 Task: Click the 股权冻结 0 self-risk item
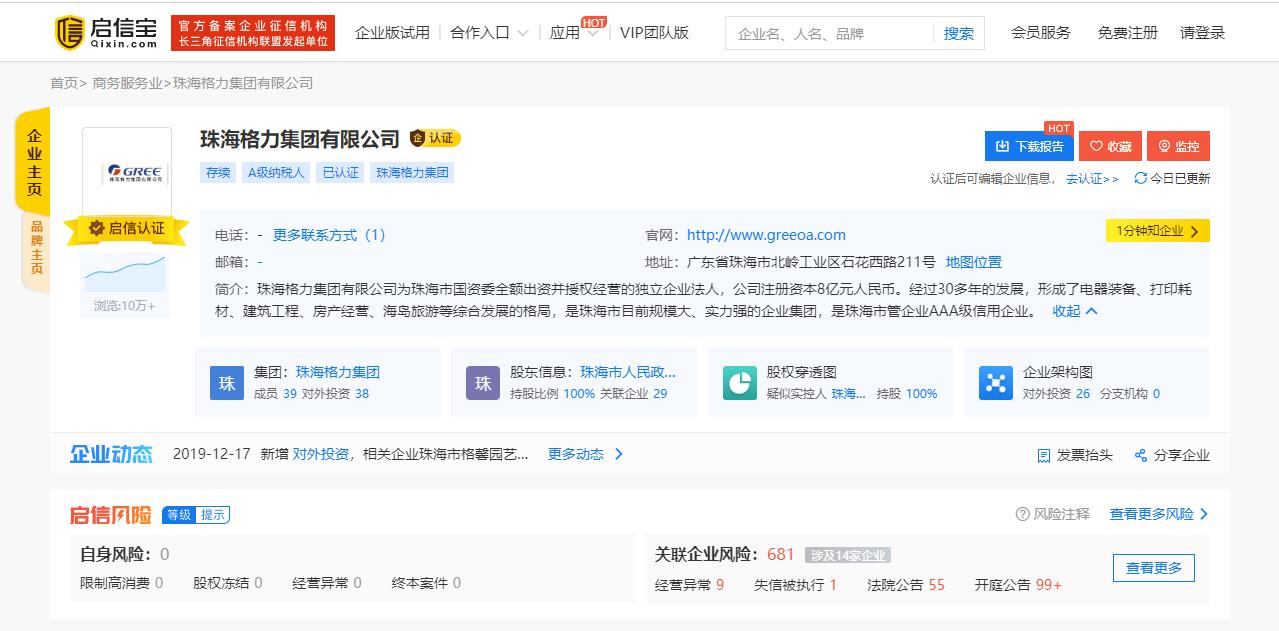click(228, 583)
